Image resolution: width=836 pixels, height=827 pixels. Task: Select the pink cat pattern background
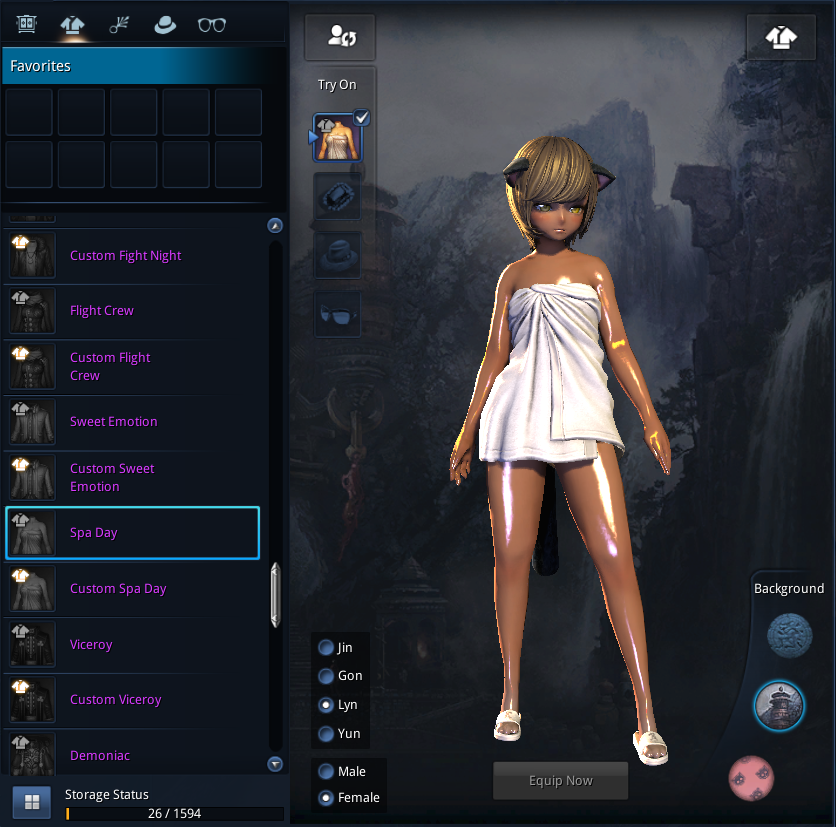(751, 778)
